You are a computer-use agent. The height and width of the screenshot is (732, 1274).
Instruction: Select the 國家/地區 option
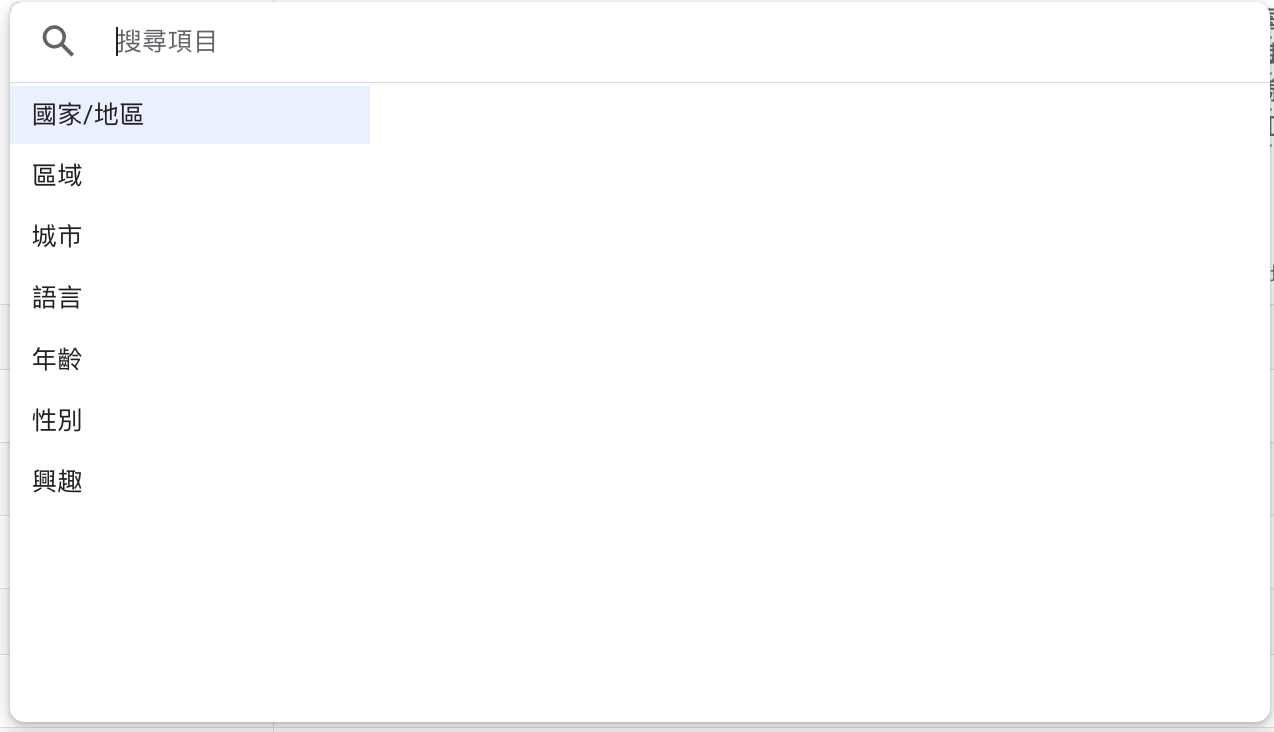(x=89, y=115)
